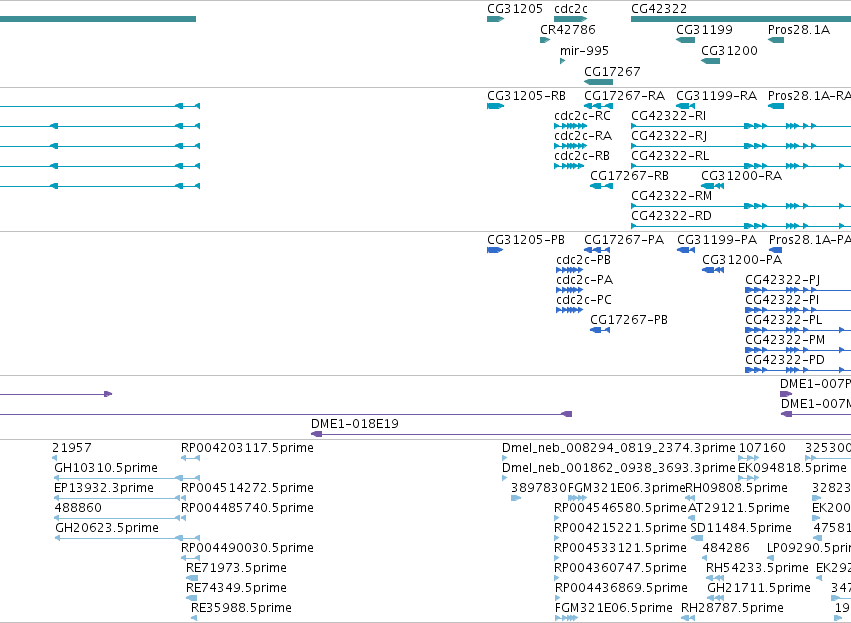Select the SD11484.5prime EST label
The width and height of the screenshot is (851, 623).
click(x=741, y=528)
